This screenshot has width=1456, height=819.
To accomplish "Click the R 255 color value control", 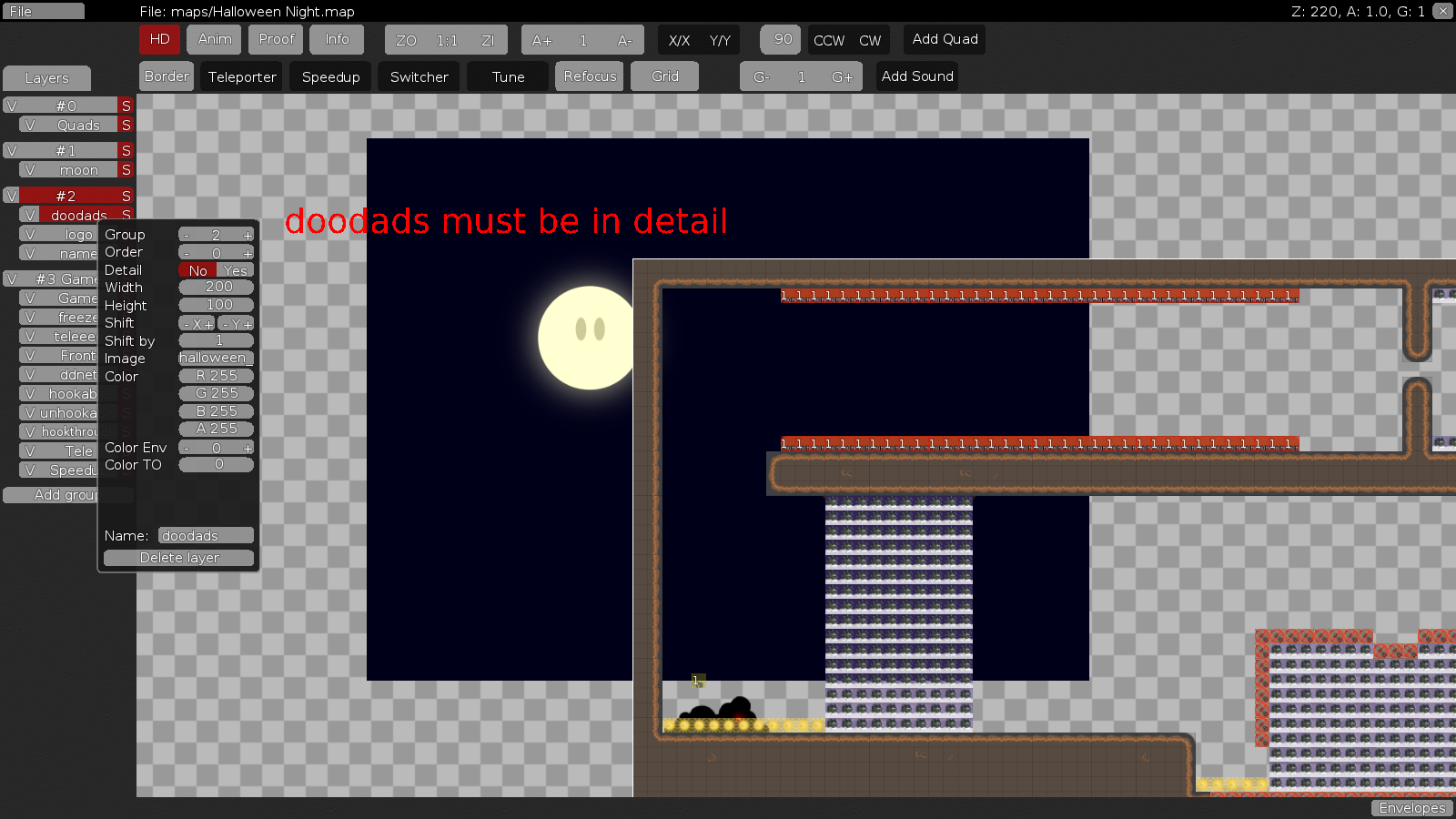I will [216, 375].
